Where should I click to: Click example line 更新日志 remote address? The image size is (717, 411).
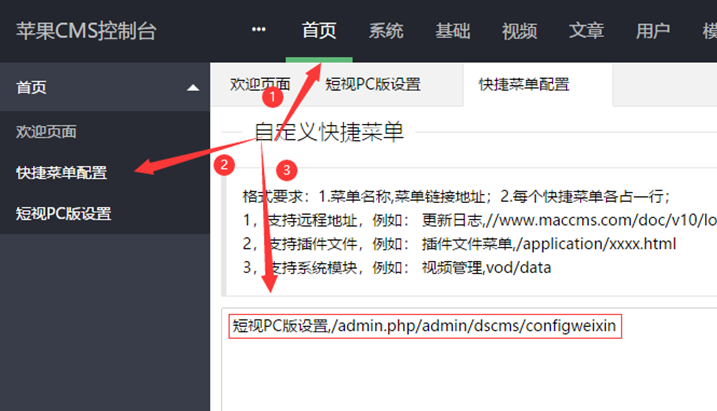tap(479, 220)
